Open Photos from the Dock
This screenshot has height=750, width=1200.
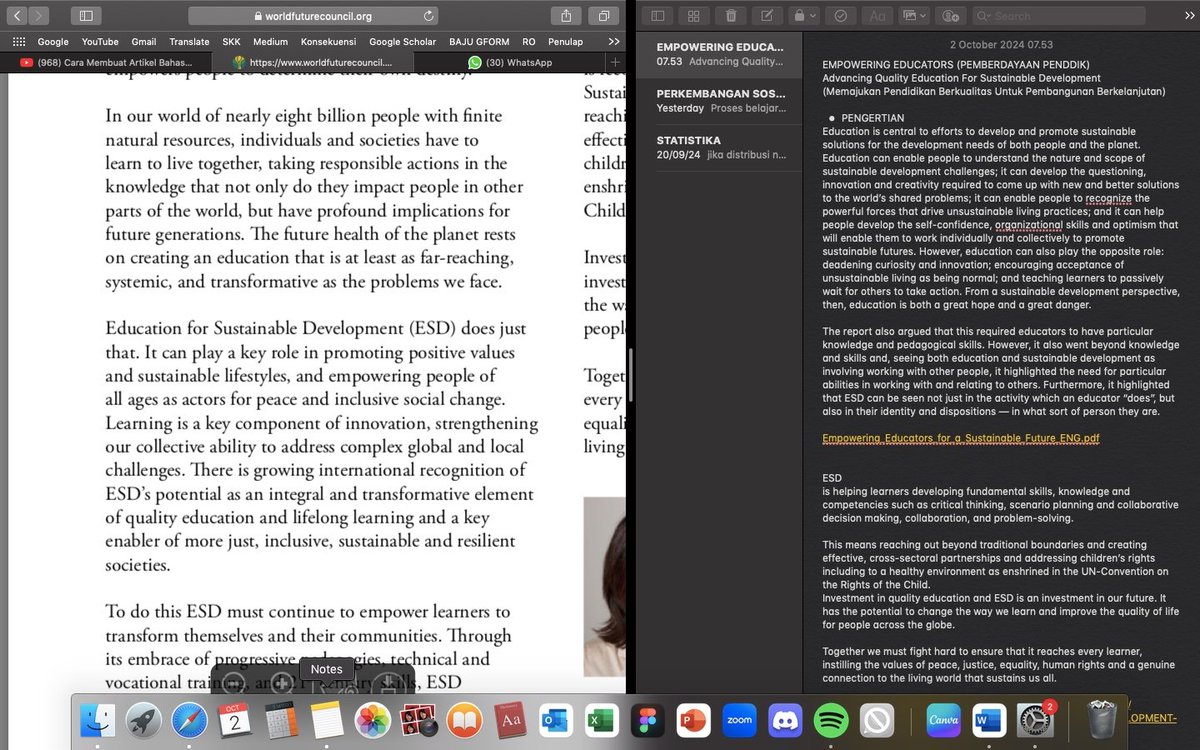tap(373, 720)
